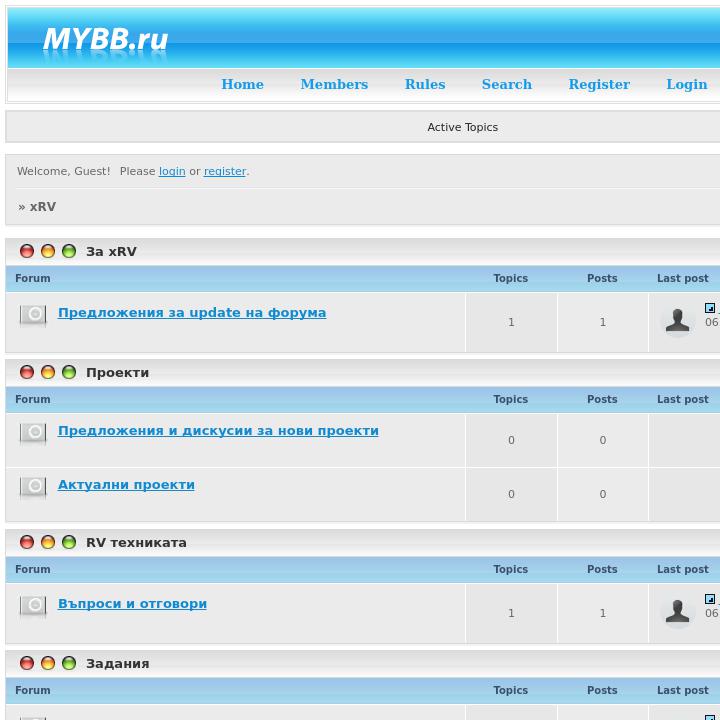Viewport: 720px width, 720px height.
Task: Open the Search page
Action: pyautogui.click(x=506, y=85)
